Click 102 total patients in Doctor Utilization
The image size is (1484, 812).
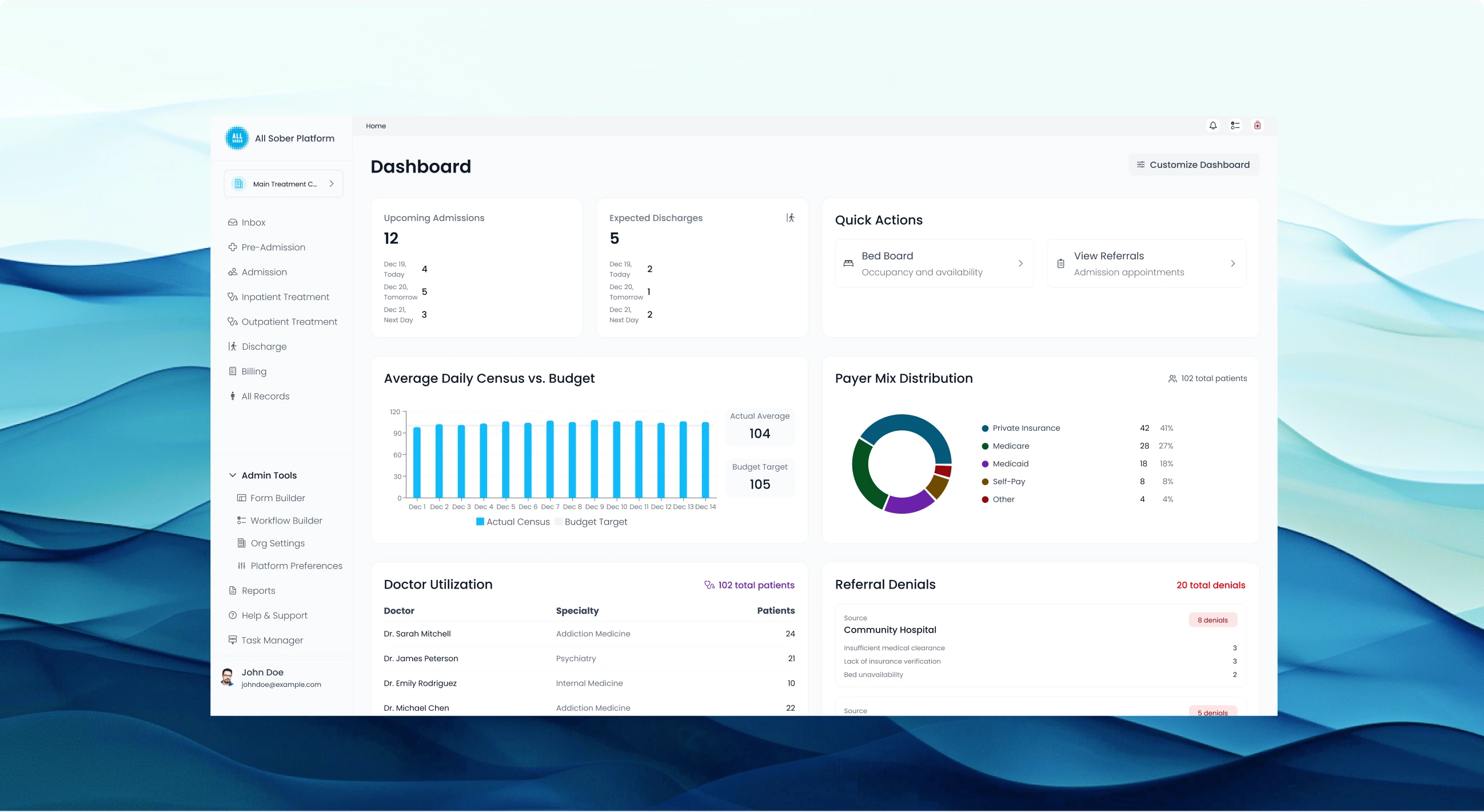pyautogui.click(x=749, y=585)
